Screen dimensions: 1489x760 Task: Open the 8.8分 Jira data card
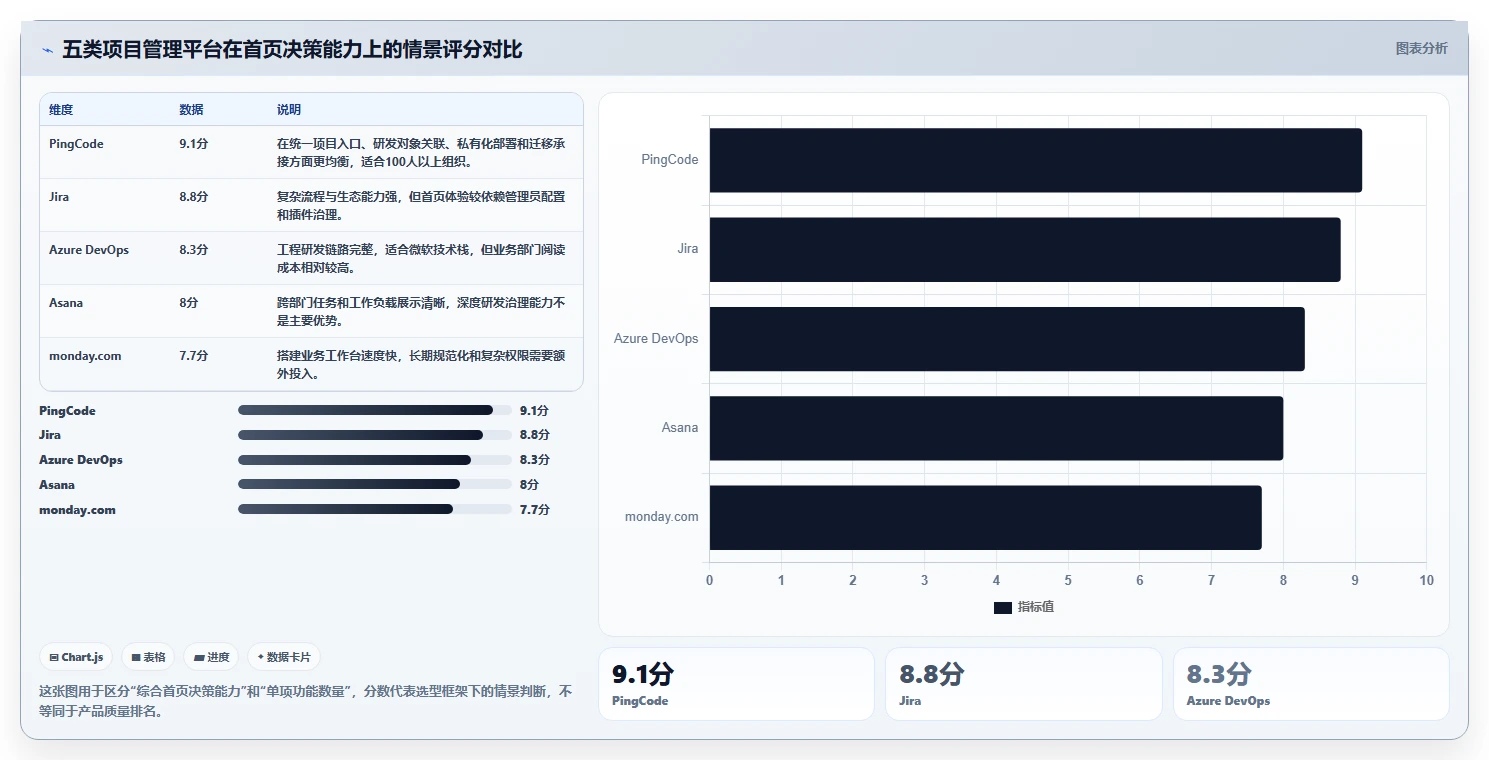pos(1024,684)
